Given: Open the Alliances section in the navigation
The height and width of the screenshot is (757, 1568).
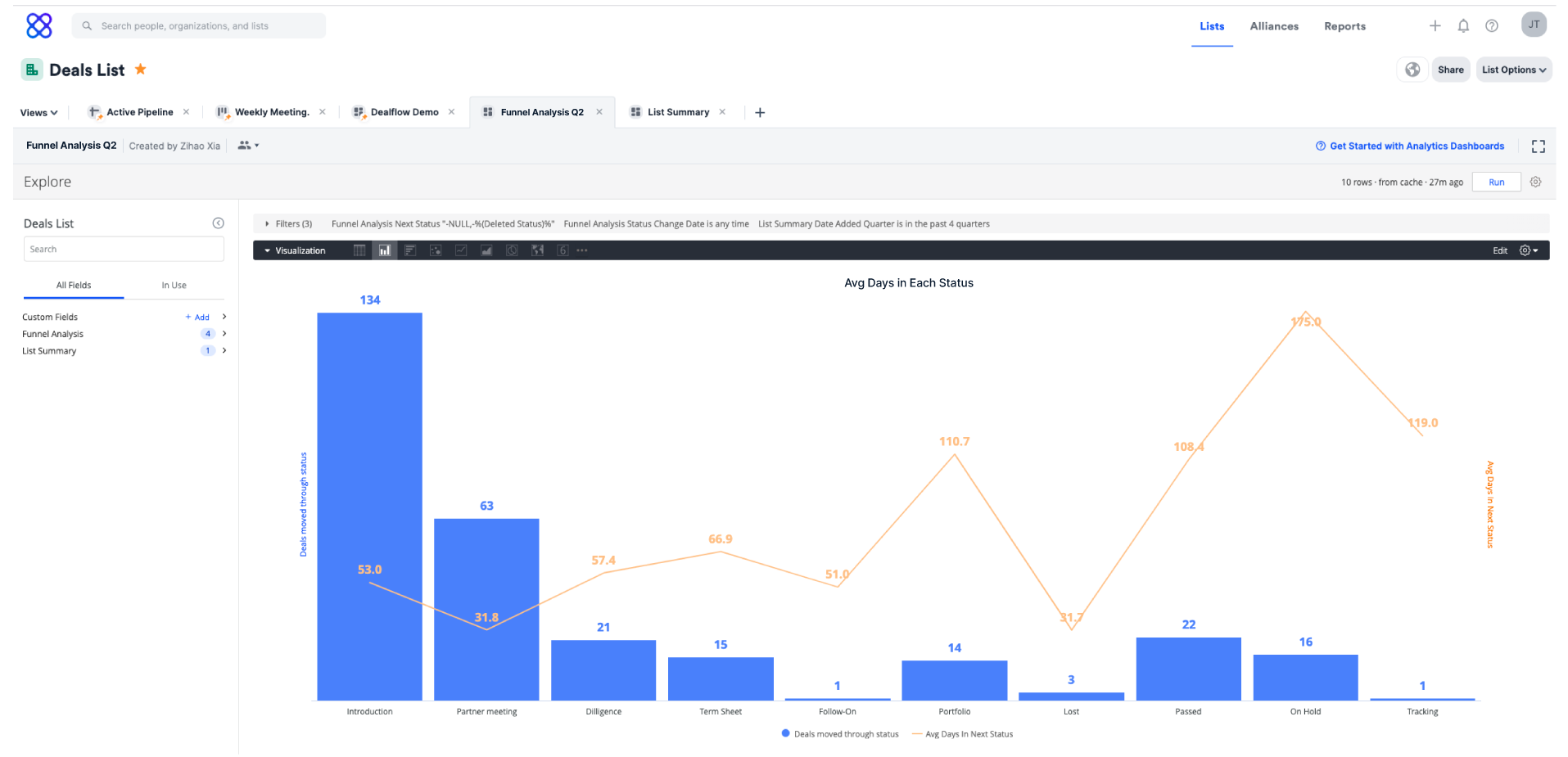Looking at the screenshot, I should [1273, 26].
